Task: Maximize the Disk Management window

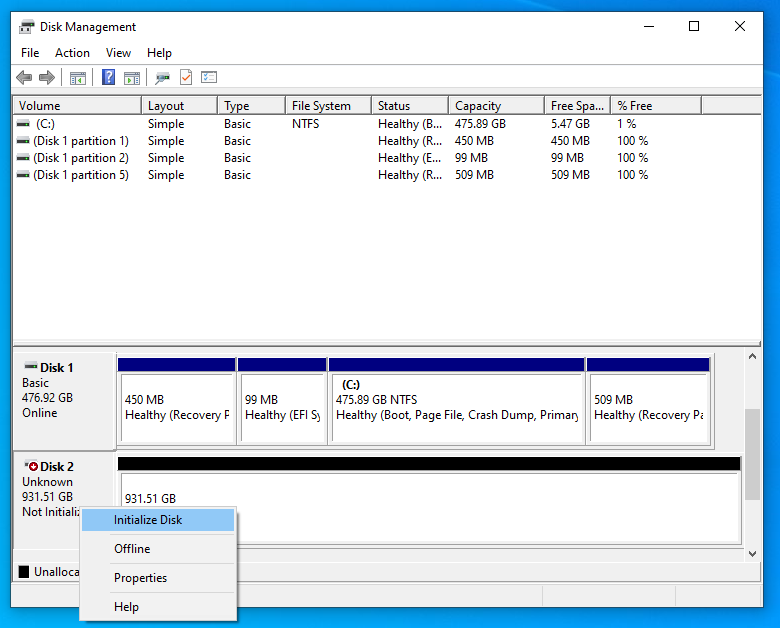Action: click(694, 26)
